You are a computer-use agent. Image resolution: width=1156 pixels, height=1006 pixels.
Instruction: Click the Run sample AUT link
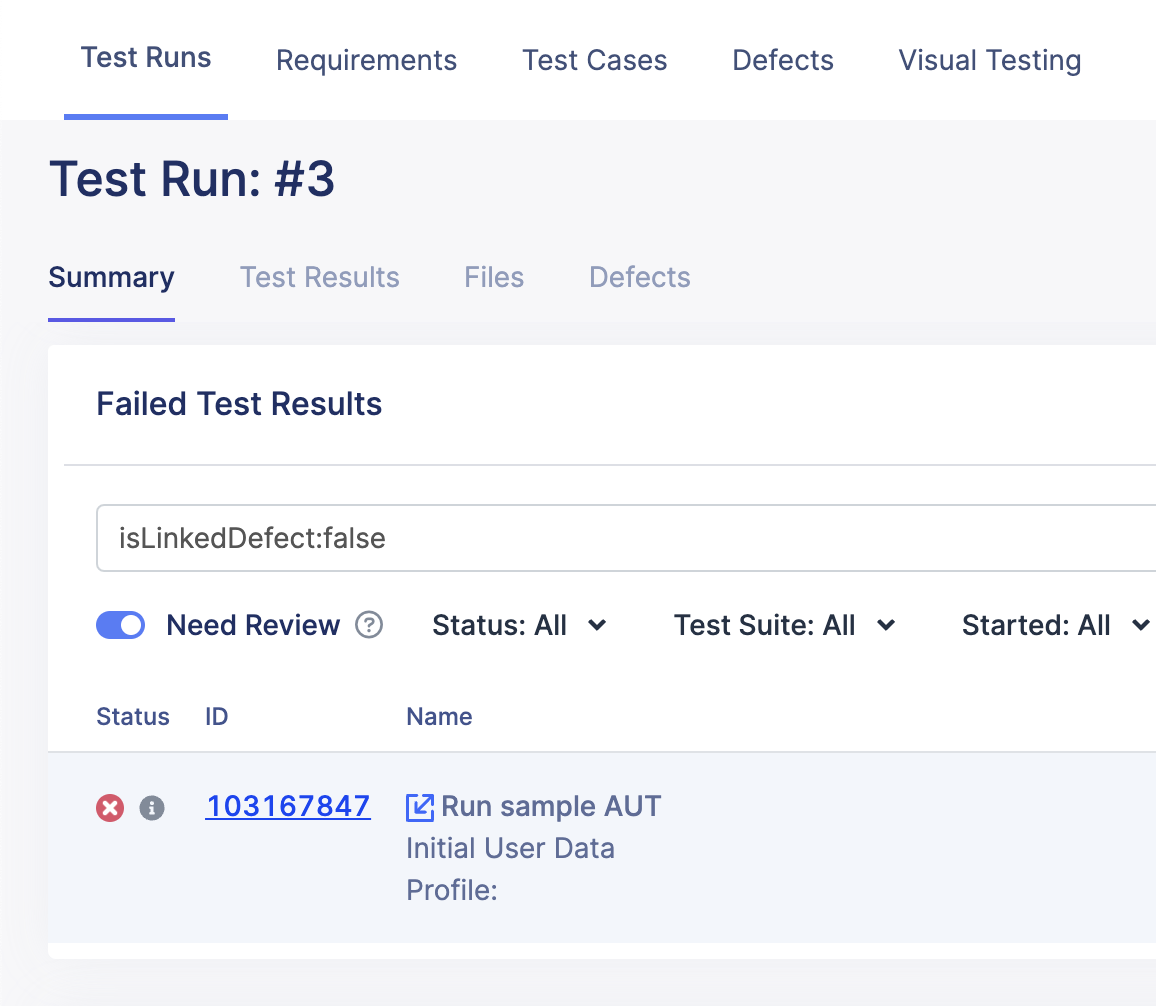(550, 806)
